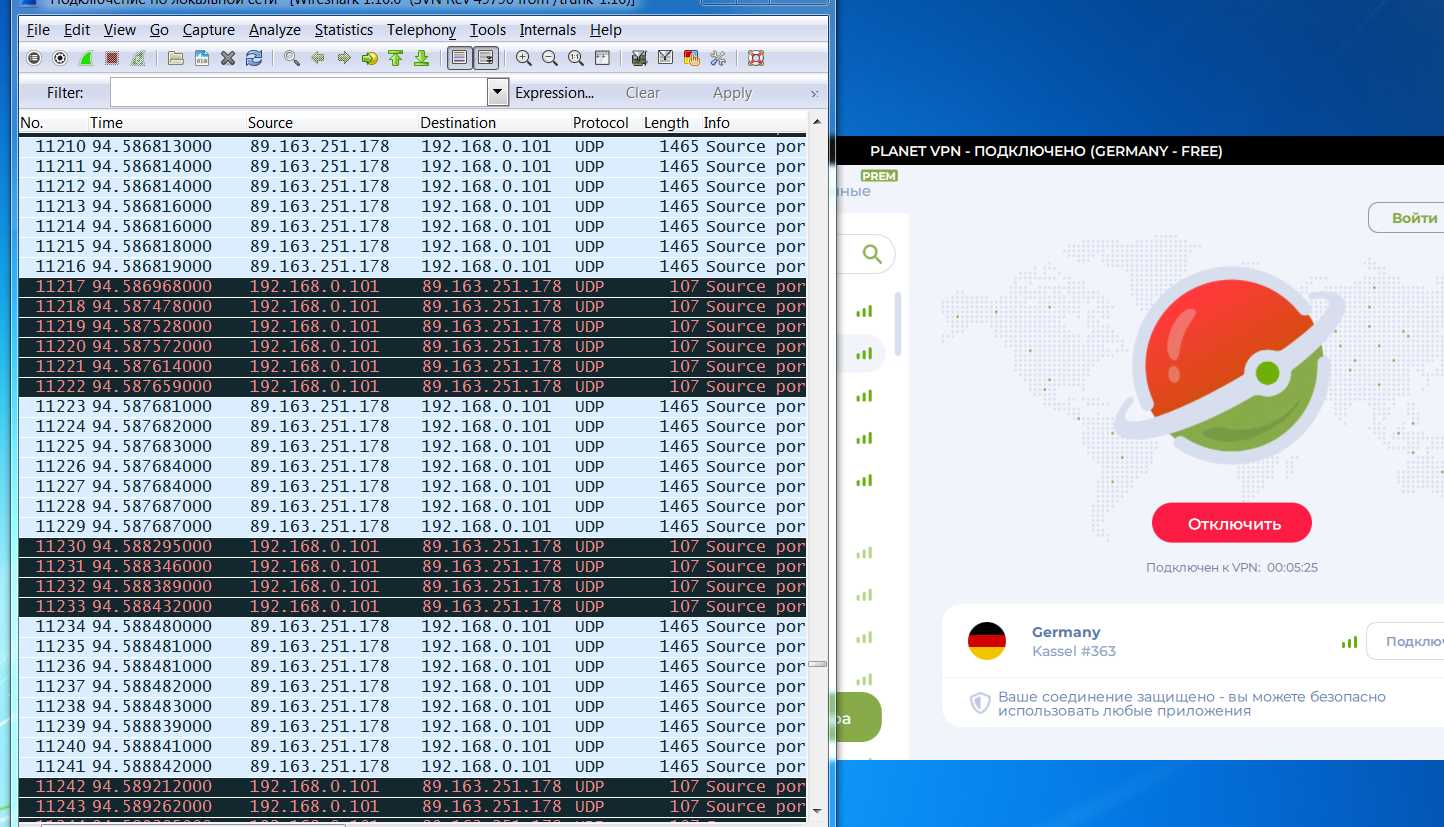1444x827 pixels.
Task: Open the capture interfaces list icon
Action: (x=33, y=58)
